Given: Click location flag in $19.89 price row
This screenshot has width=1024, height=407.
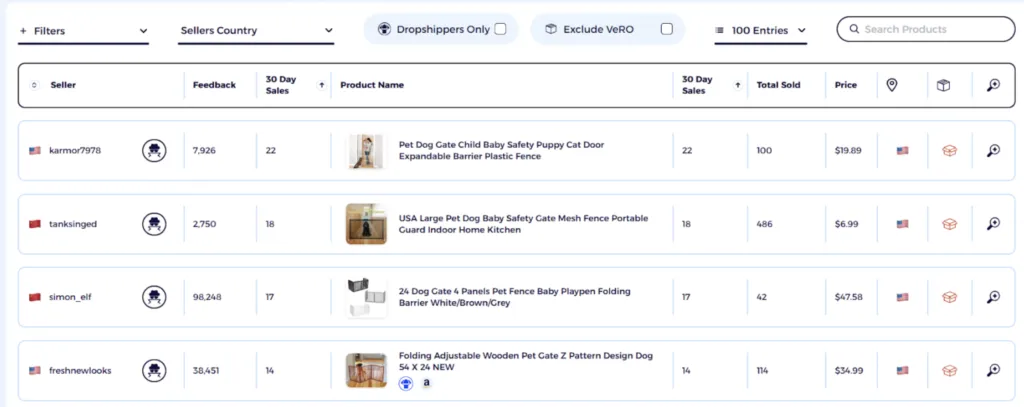Looking at the screenshot, I should [x=903, y=151].
